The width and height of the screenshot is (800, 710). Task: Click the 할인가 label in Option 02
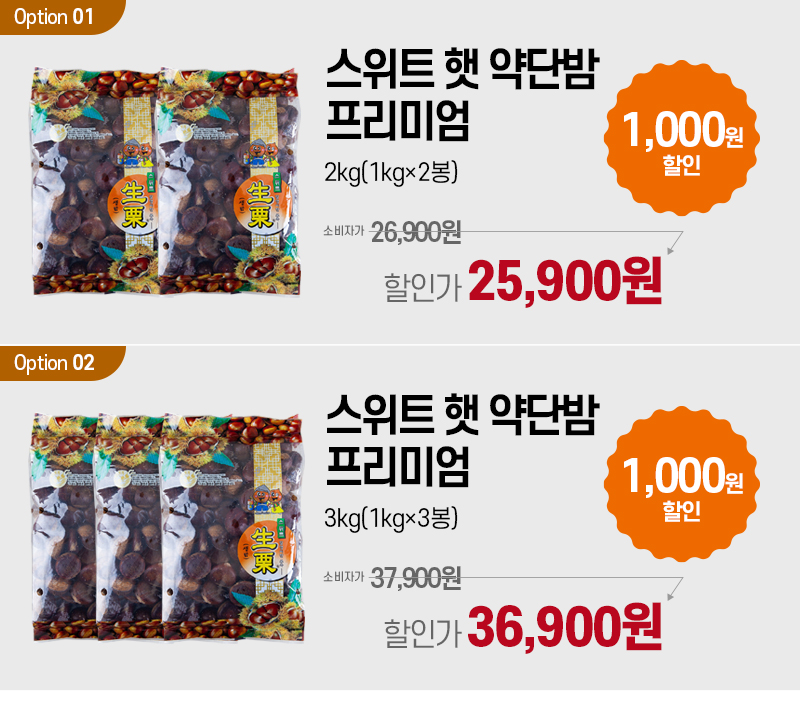pyautogui.click(x=423, y=632)
